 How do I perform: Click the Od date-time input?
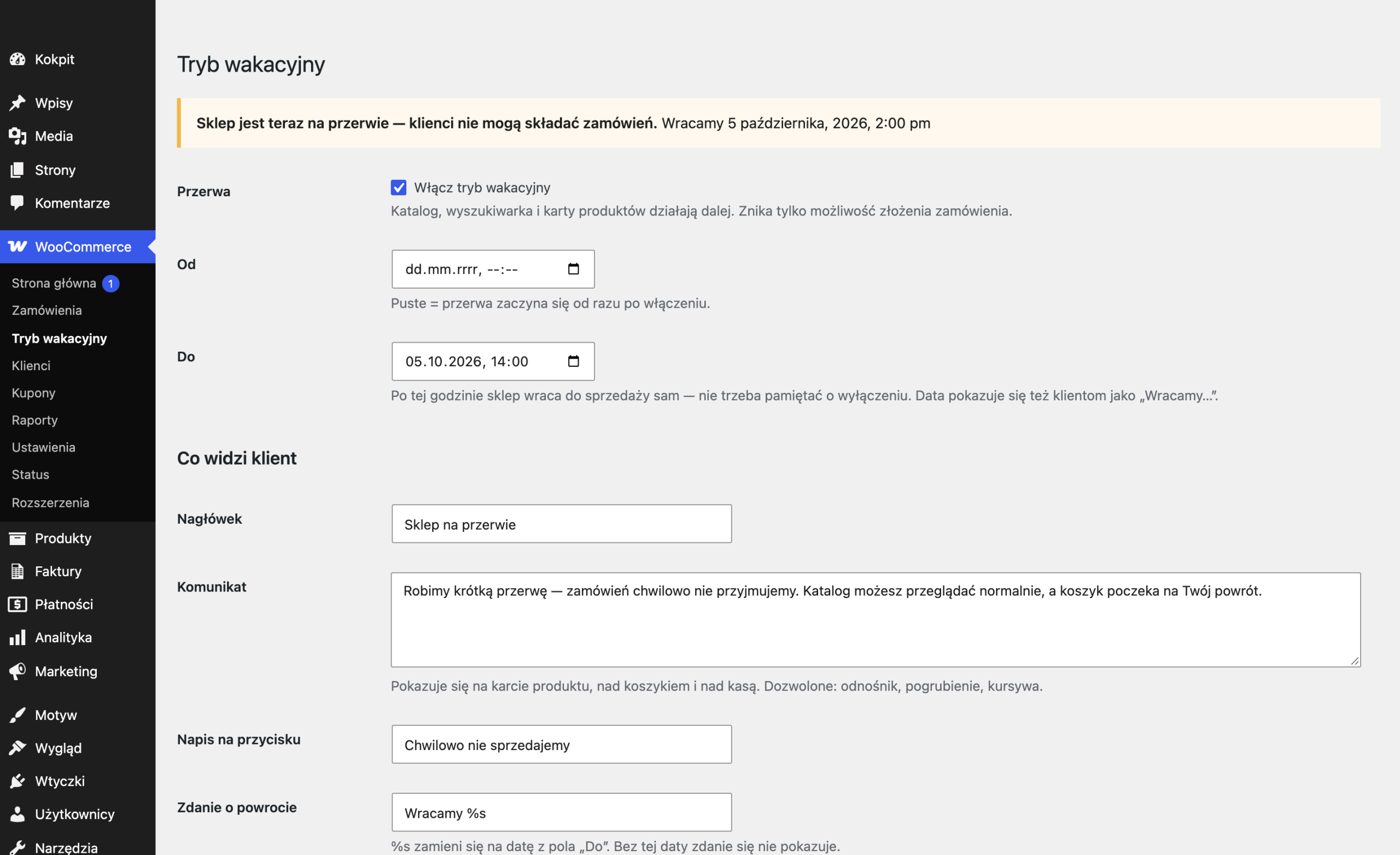[493, 269]
